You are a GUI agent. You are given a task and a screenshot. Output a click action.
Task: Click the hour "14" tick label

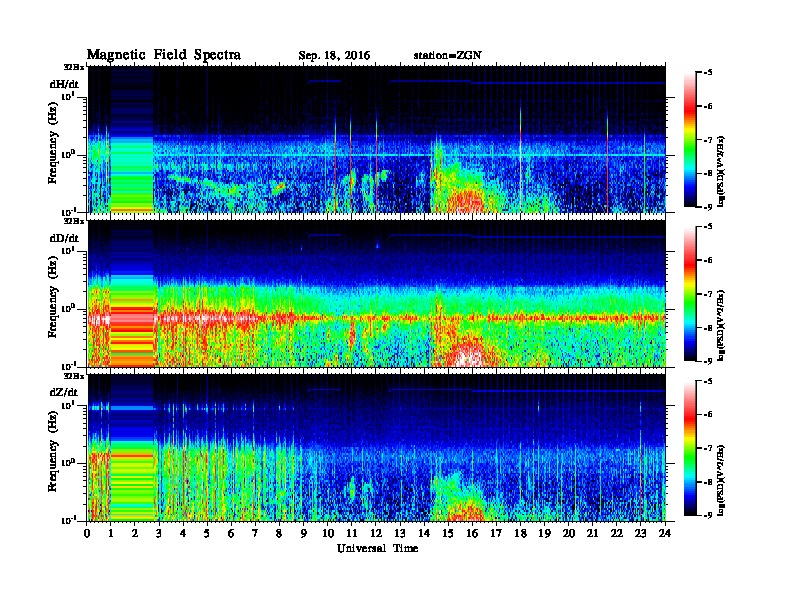424,534
